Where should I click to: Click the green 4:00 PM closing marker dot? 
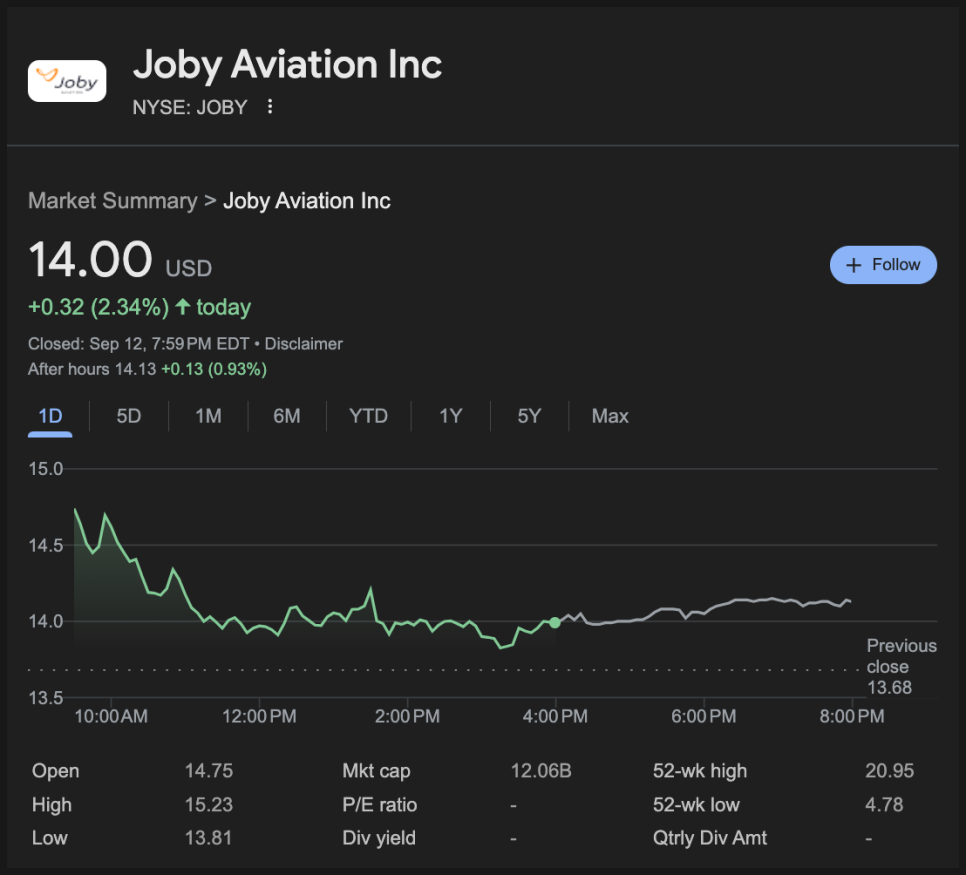555,622
